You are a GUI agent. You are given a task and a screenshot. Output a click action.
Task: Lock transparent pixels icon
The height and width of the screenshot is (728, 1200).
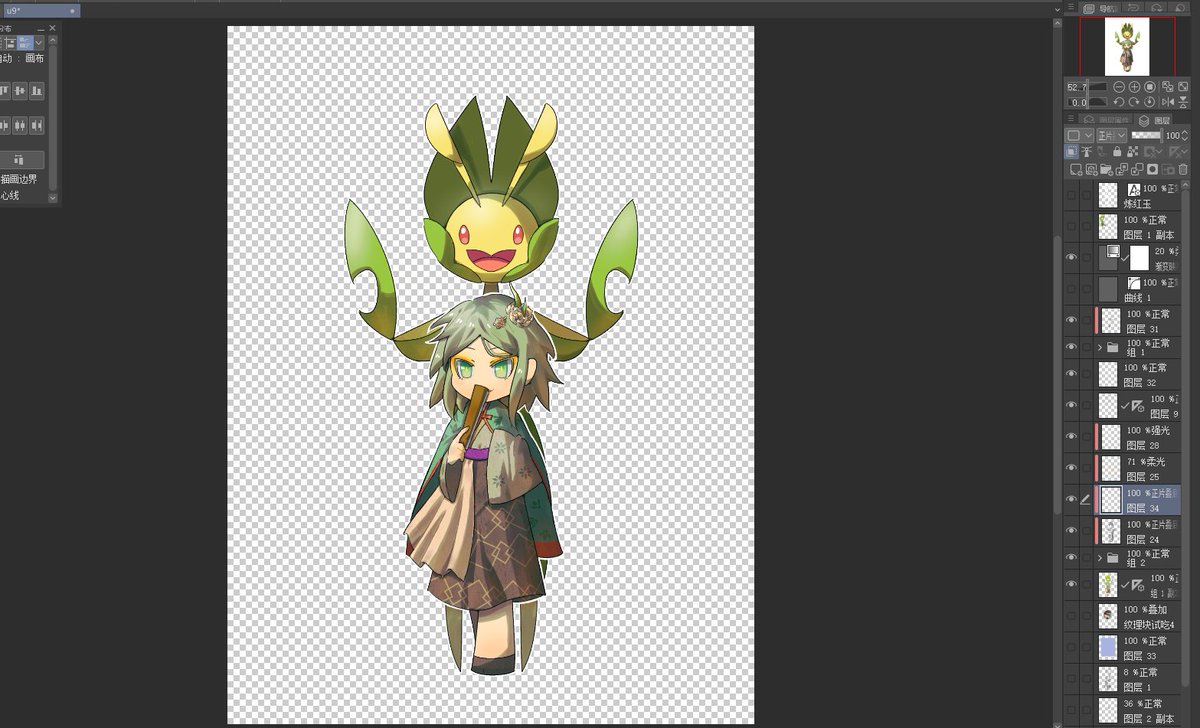coord(1132,152)
